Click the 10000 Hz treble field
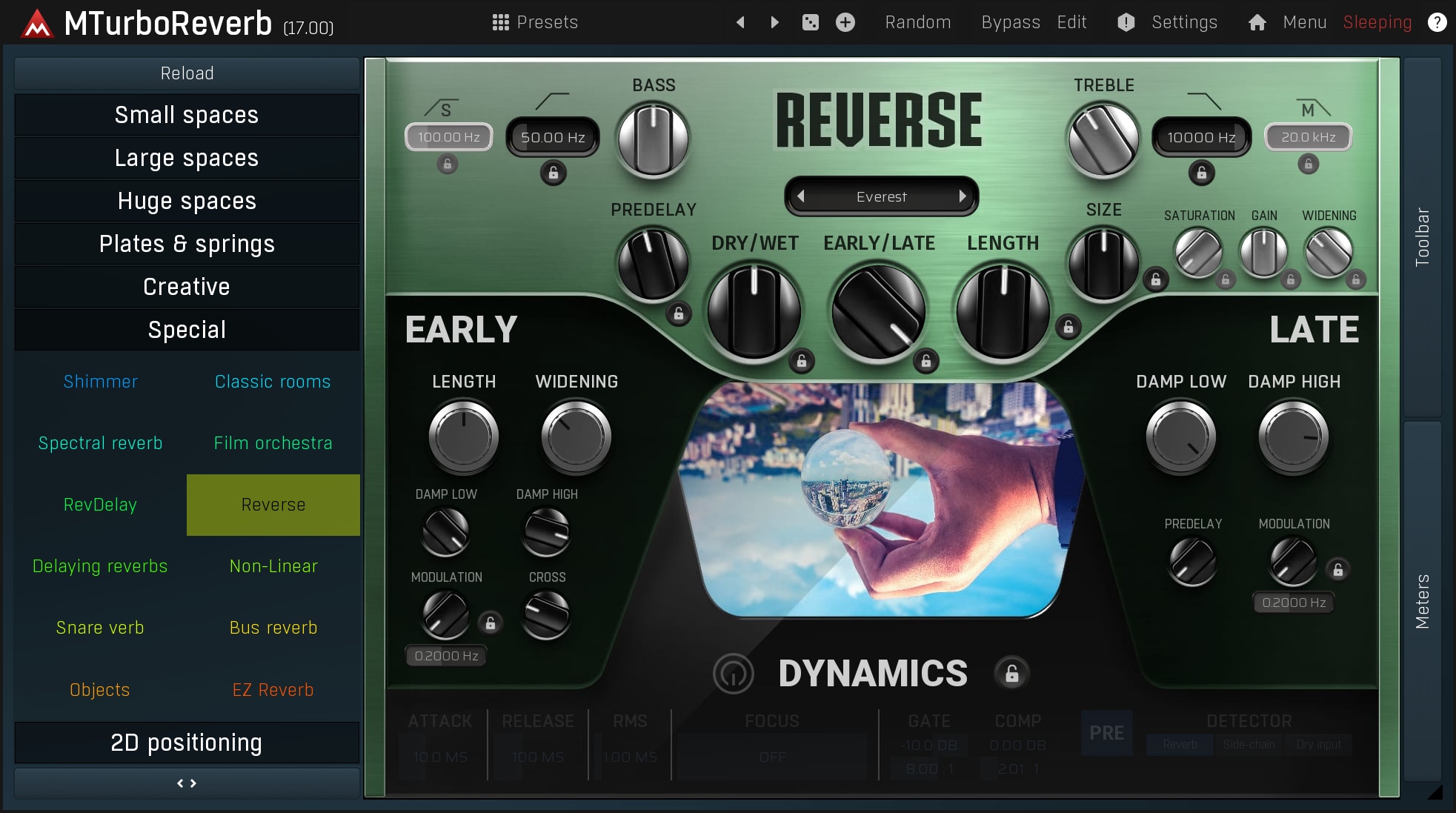 [1201, 137]
